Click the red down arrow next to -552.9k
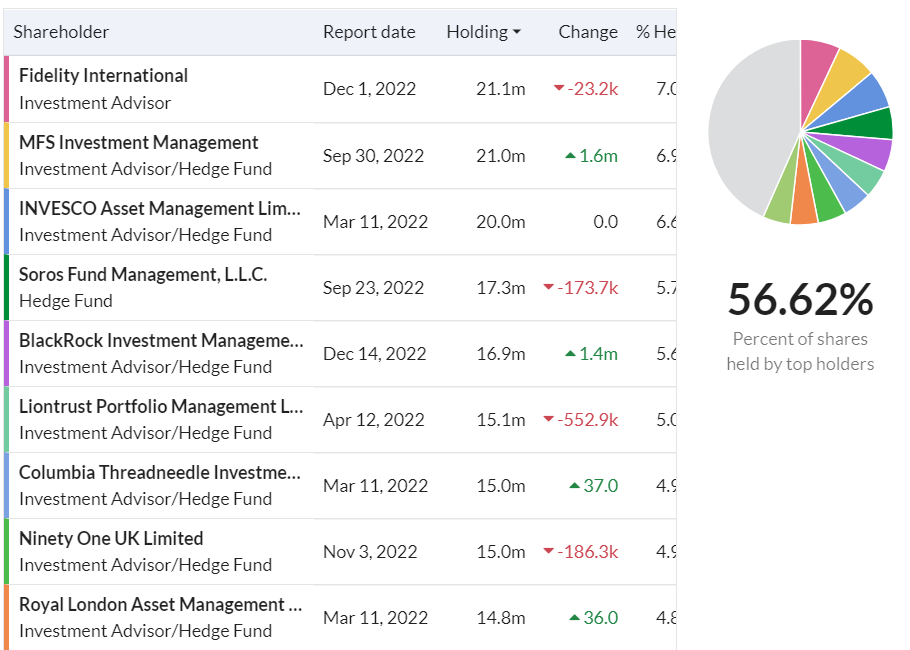Viewport: 910px width, 650px height. 548,418
